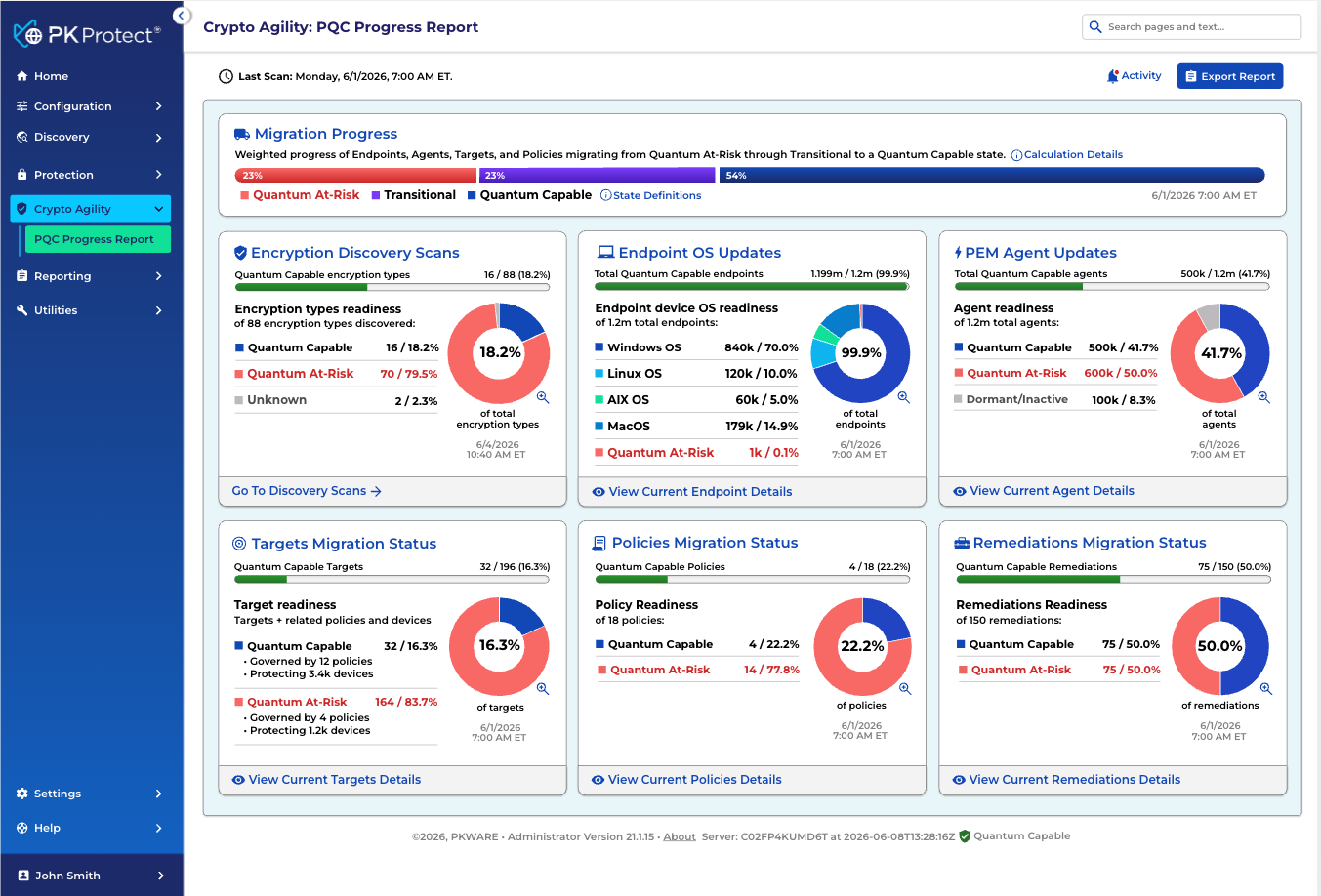This screenshot has width=1321, height=896.
Task: Expand the Protection menu chevron
Action: tap(158, 175)
